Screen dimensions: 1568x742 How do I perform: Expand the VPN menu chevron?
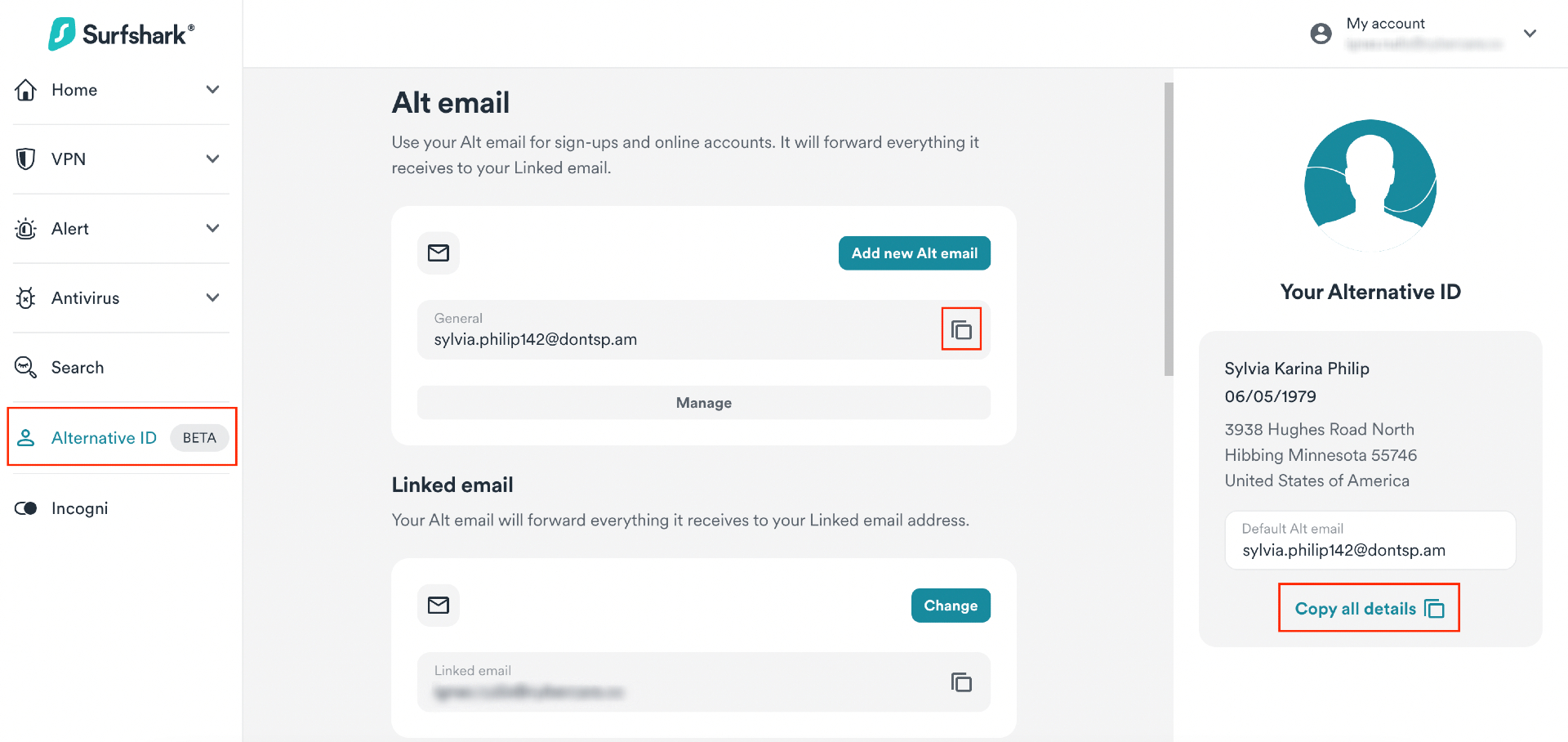coord(212,159)
